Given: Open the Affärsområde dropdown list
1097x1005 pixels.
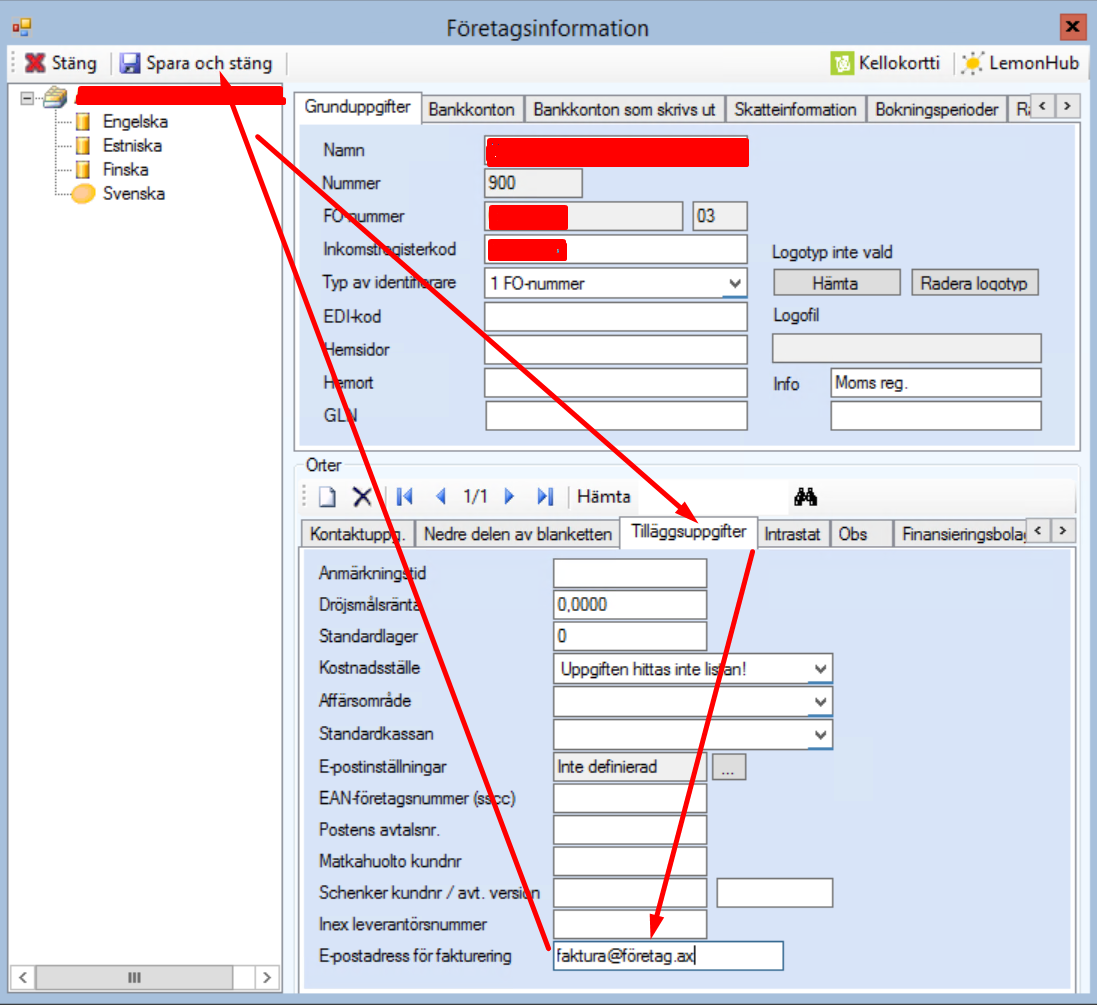Looking at the screenshot, I should pos(820,703).
